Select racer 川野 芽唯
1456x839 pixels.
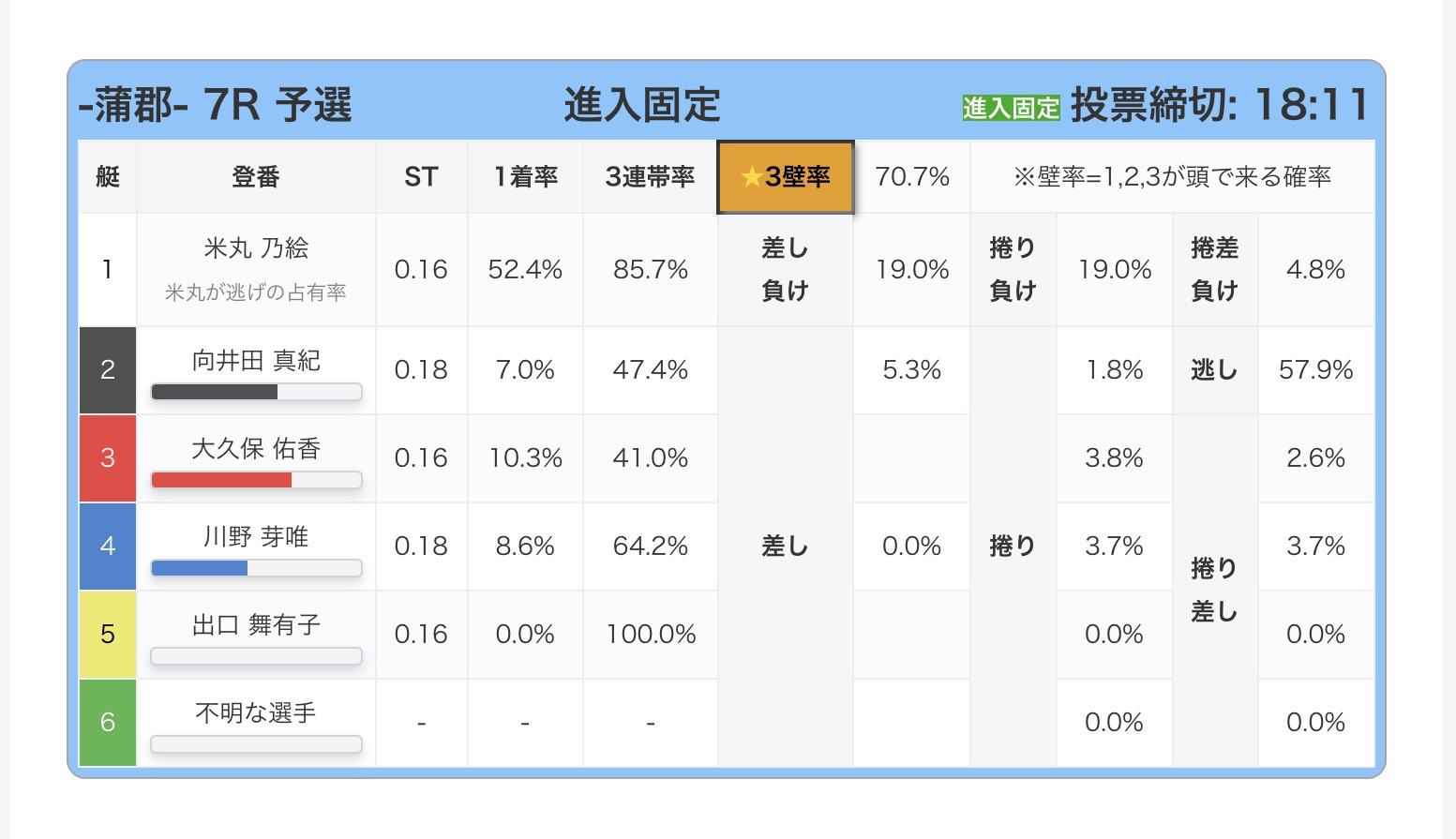point(256,537)
